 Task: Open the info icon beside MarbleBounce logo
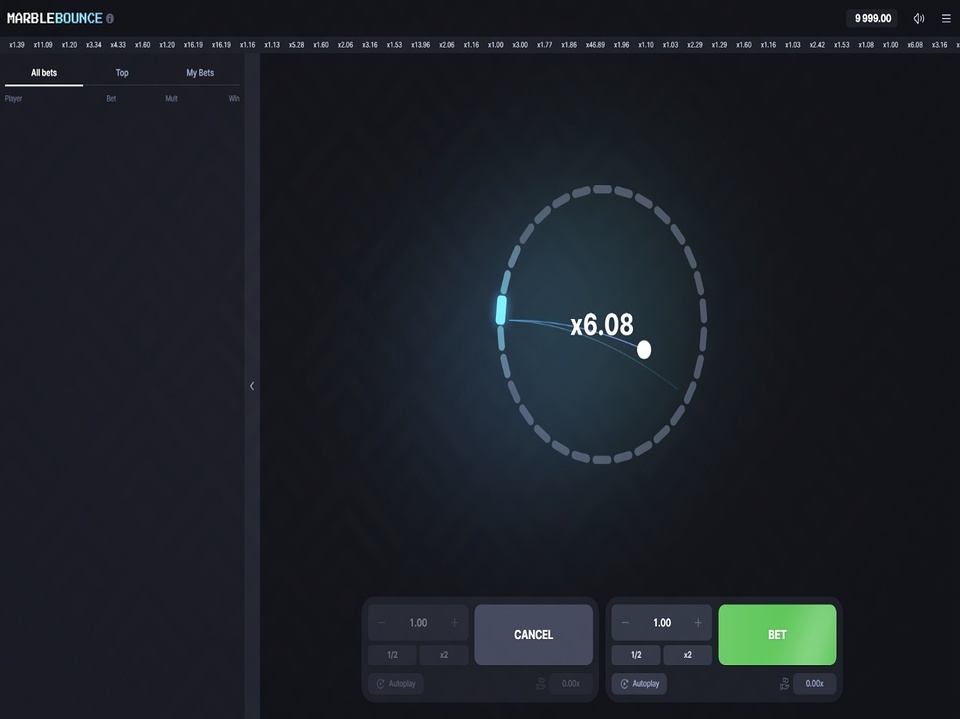[110, 18]
